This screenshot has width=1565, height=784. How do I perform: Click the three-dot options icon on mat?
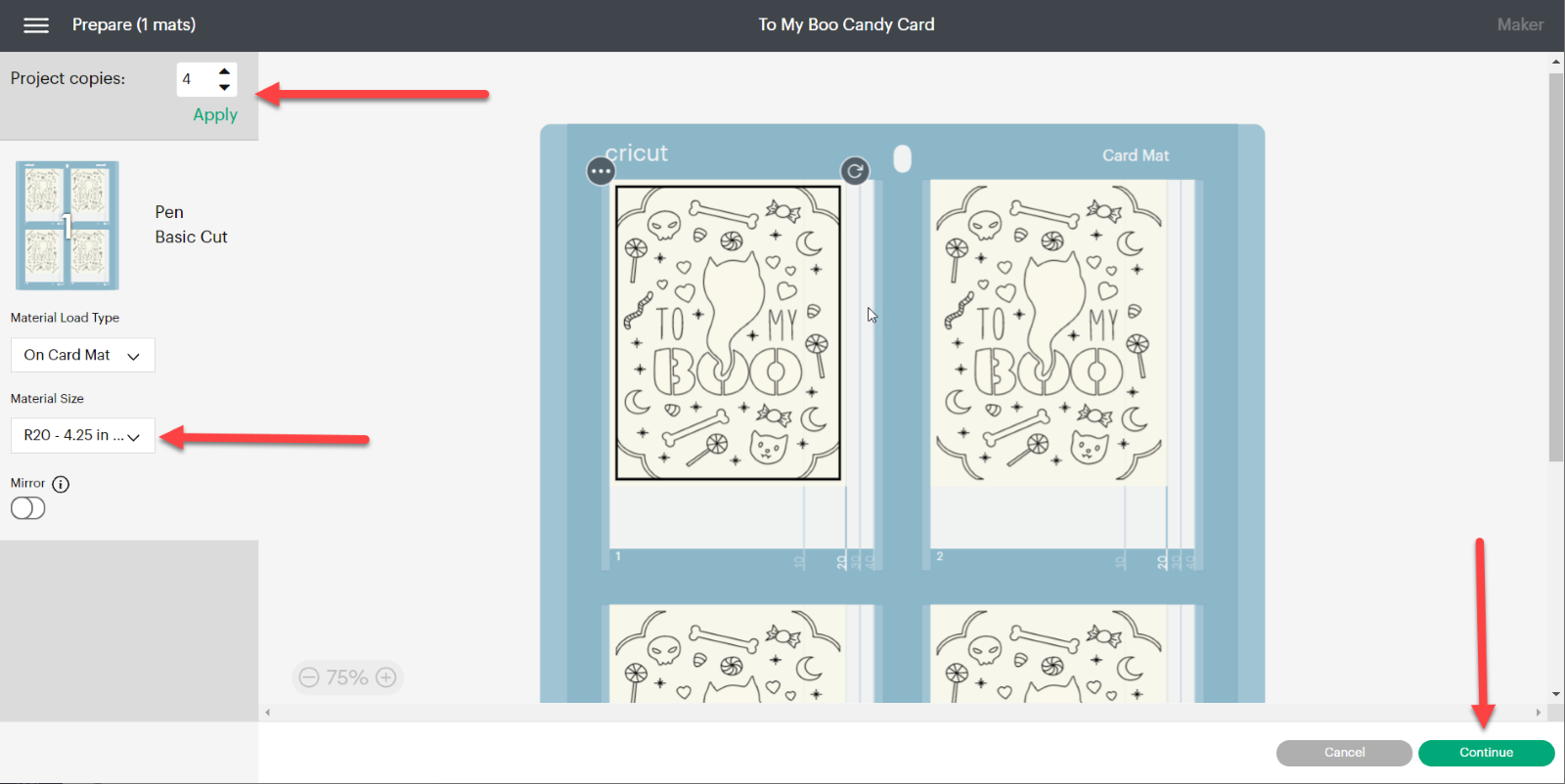(x=601, y=172)
